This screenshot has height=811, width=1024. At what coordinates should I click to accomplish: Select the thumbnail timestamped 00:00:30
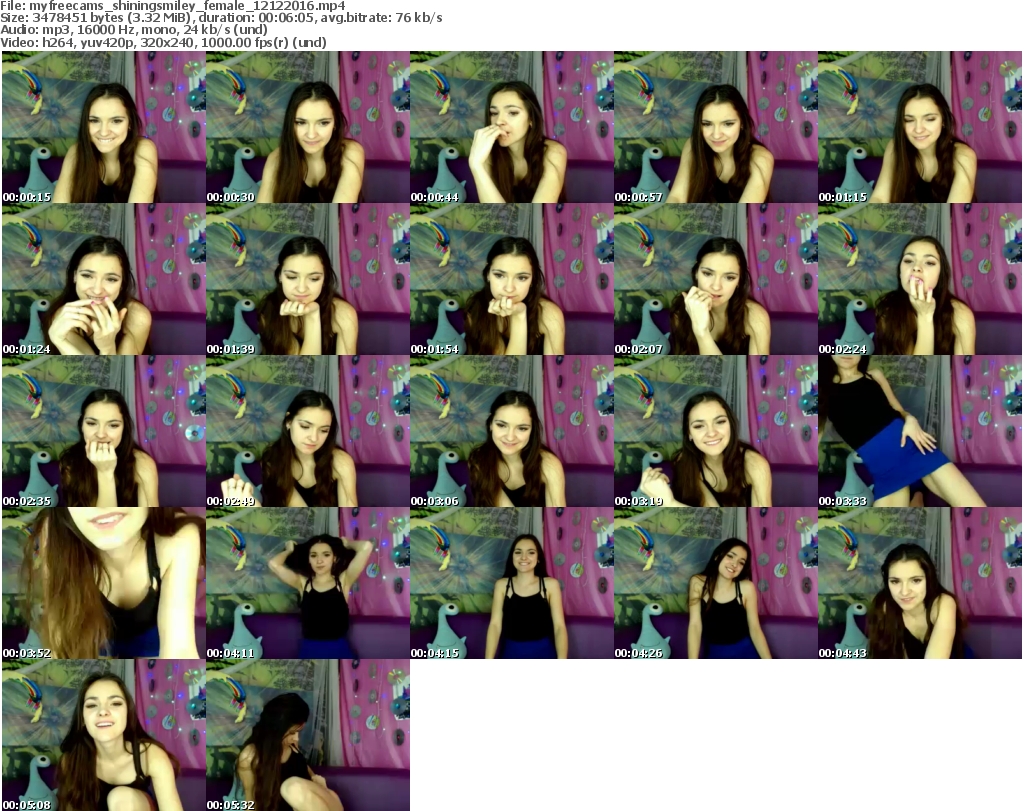308,127
